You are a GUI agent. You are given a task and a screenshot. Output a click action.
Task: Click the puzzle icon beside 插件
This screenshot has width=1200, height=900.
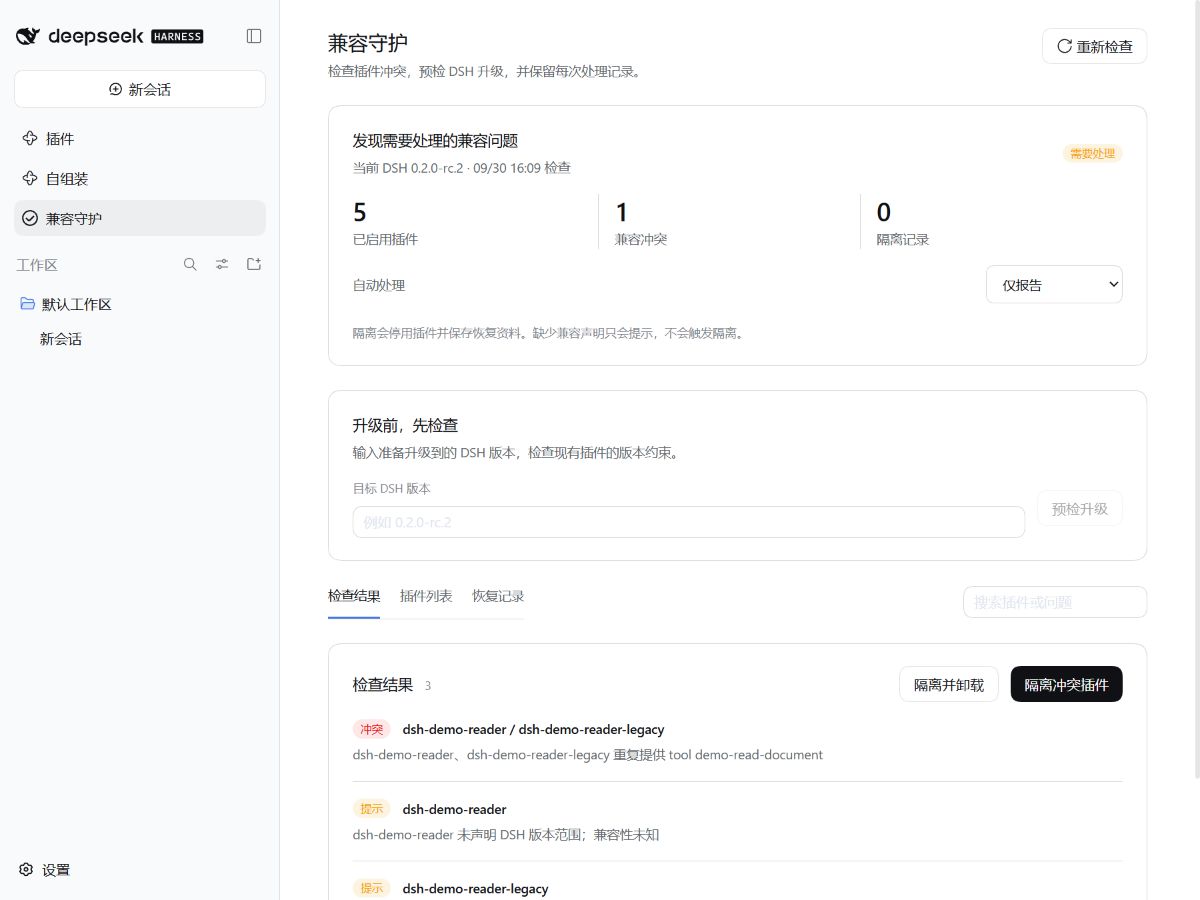point(30,139)
